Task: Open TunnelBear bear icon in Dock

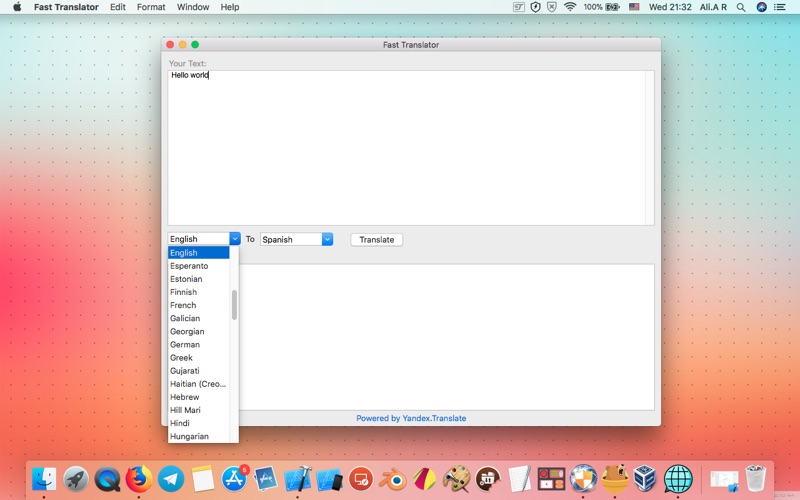Action: click(615, 479)
